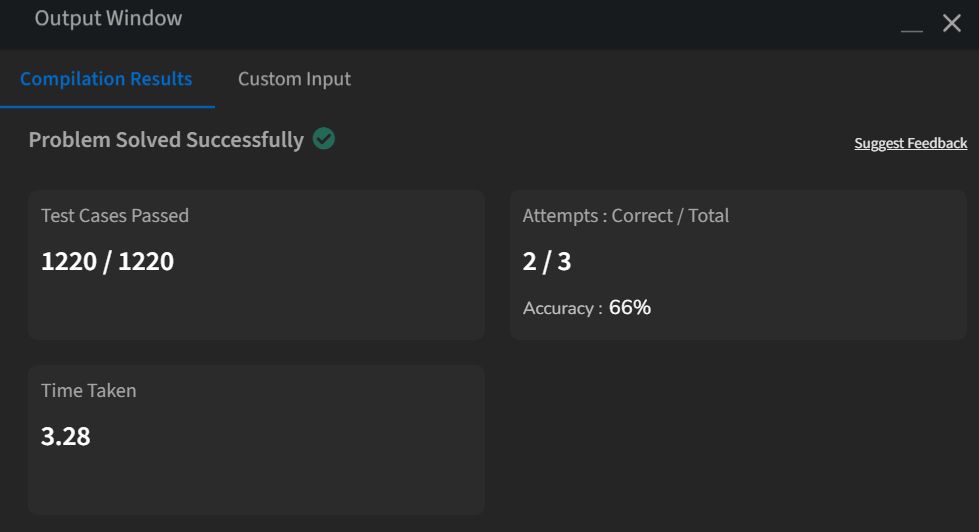Switch to the Custom Input tab
The image size is (979, 532).
click(x=294, y=79)
